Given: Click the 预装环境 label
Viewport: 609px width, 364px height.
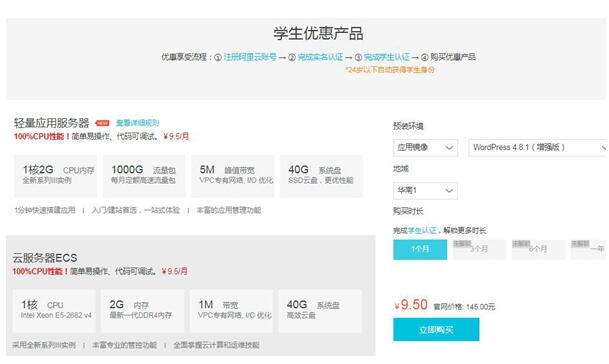Looking at the screenshot, I should 408,126.
